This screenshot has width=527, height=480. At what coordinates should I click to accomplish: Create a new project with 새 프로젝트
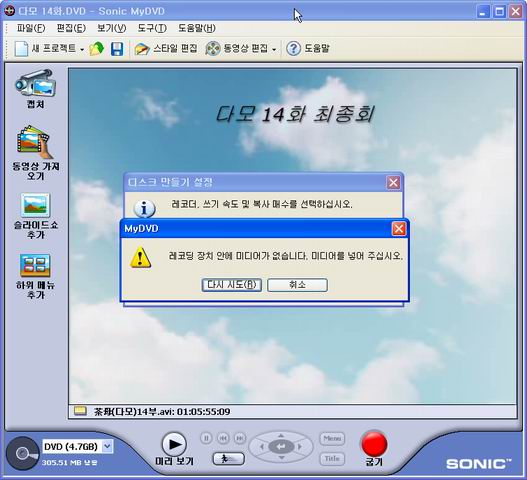(45, 49)
